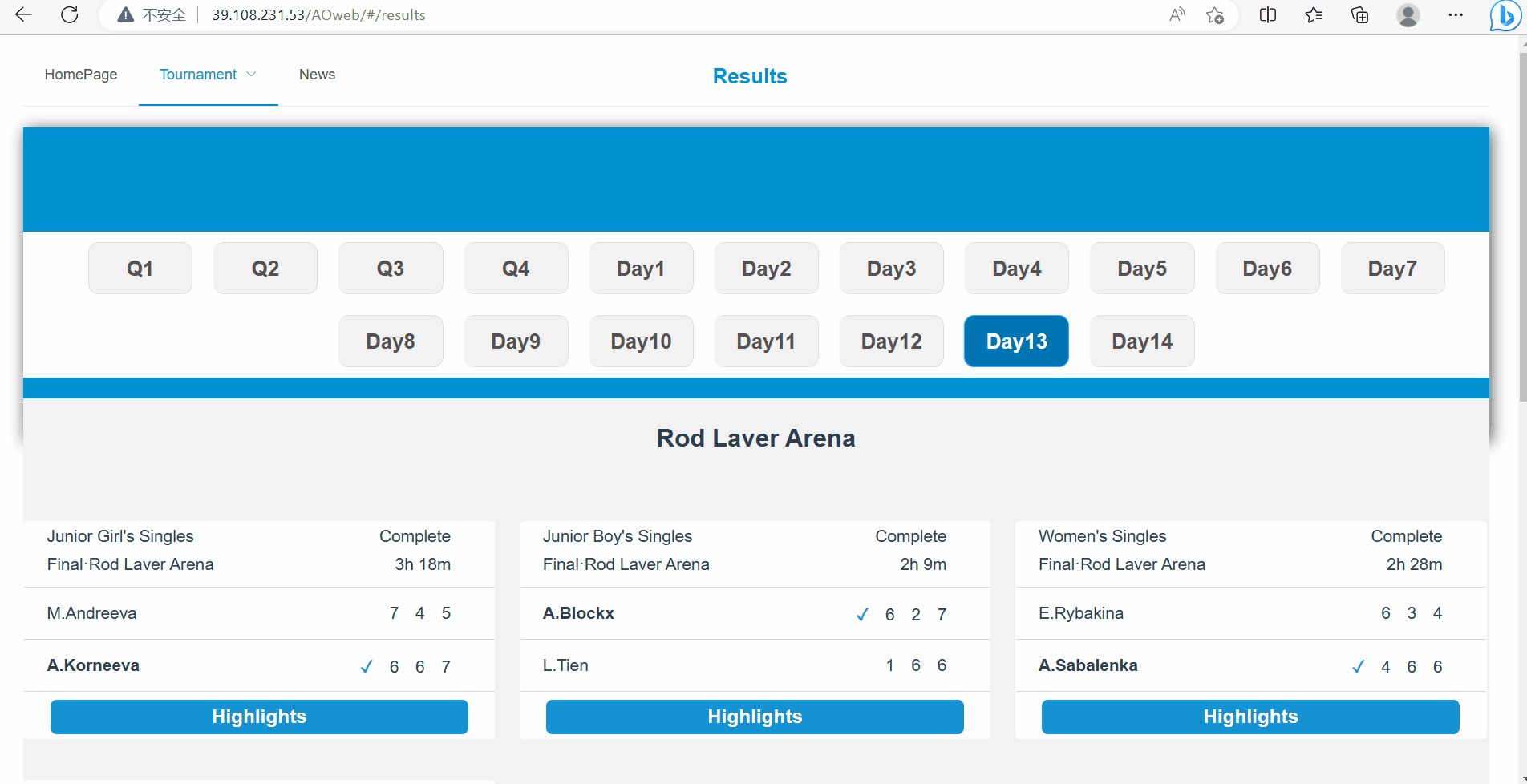Show the not-secure site warning info
Viewport: 1527px width, 784px height.
tap(152, 14)
